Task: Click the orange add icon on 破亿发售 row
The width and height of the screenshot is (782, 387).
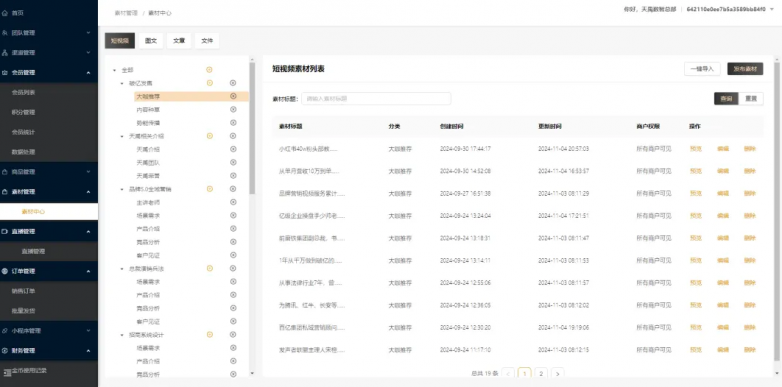Action: [209, 83]
